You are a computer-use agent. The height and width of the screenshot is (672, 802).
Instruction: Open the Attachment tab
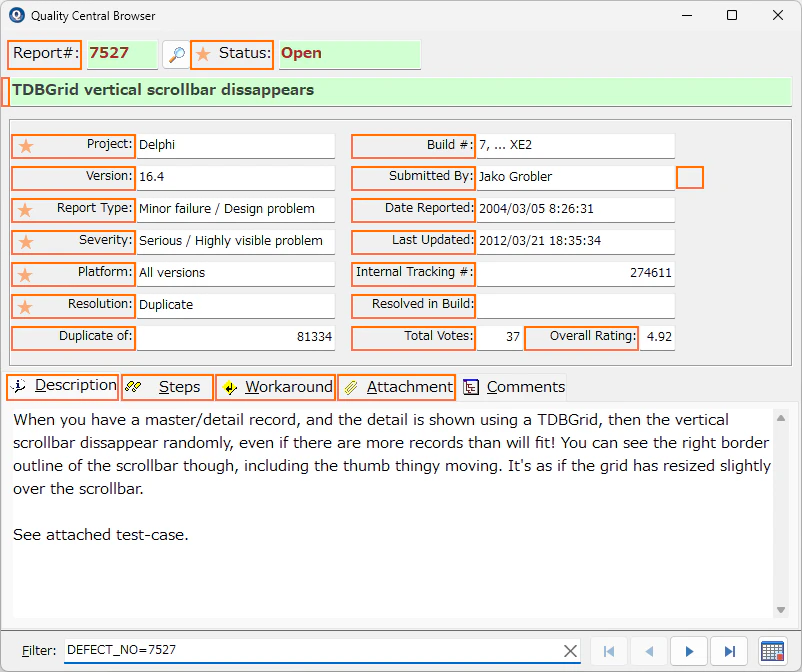tap(396, 387)
